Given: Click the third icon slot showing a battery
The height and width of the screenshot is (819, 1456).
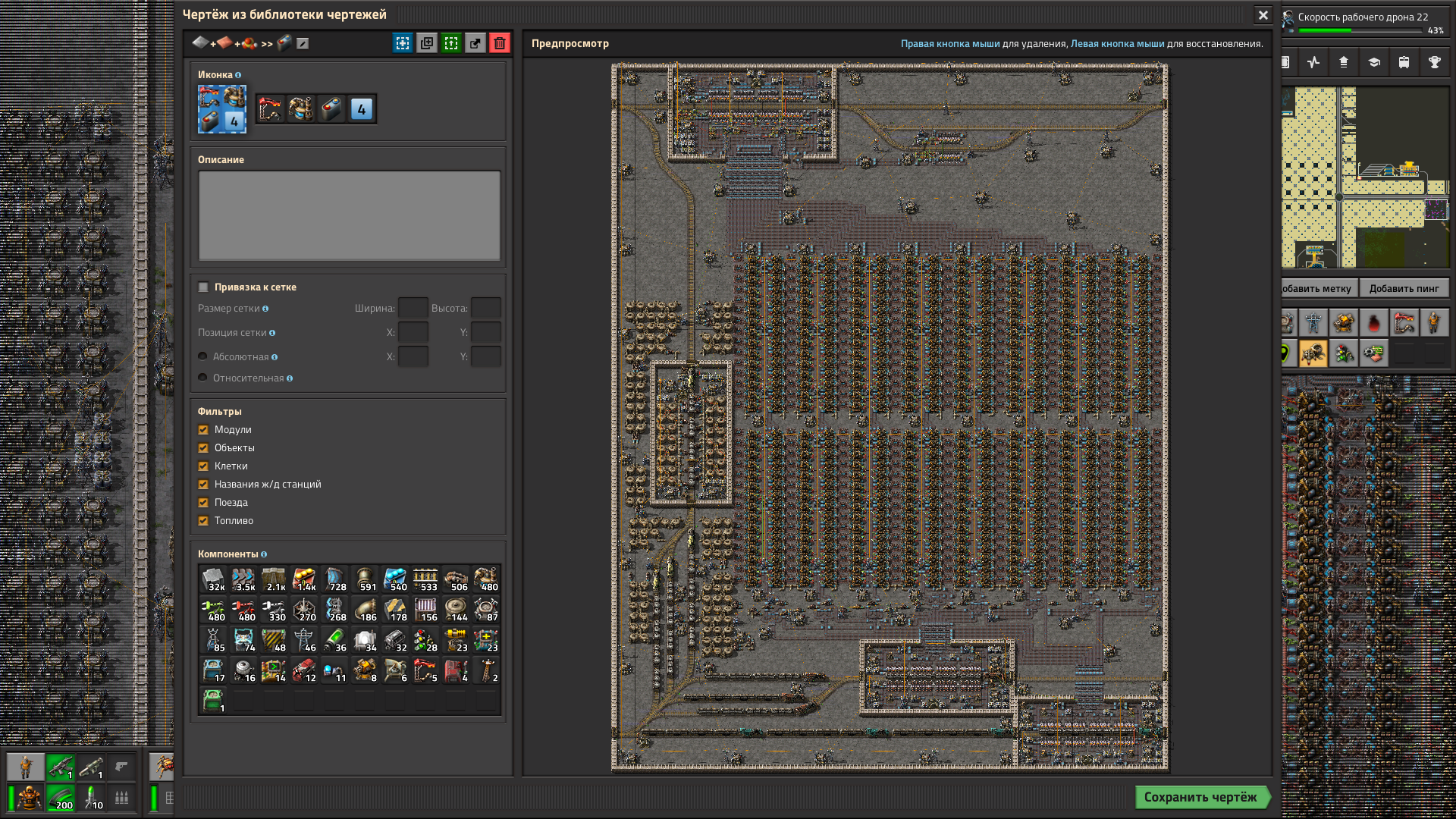Looking at the screenshot, I should pyautogui.click(x=331, y=109).
